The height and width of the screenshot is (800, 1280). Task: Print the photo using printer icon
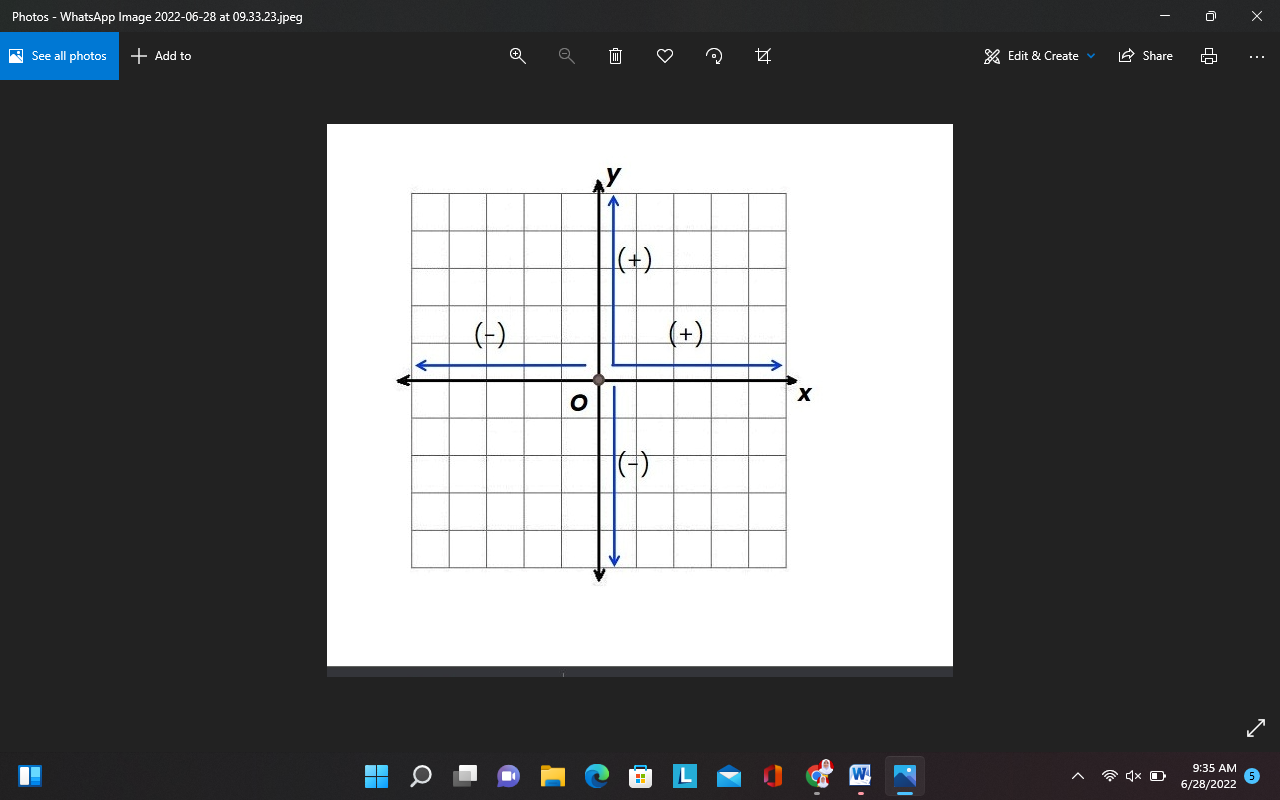click(1209, 56)
